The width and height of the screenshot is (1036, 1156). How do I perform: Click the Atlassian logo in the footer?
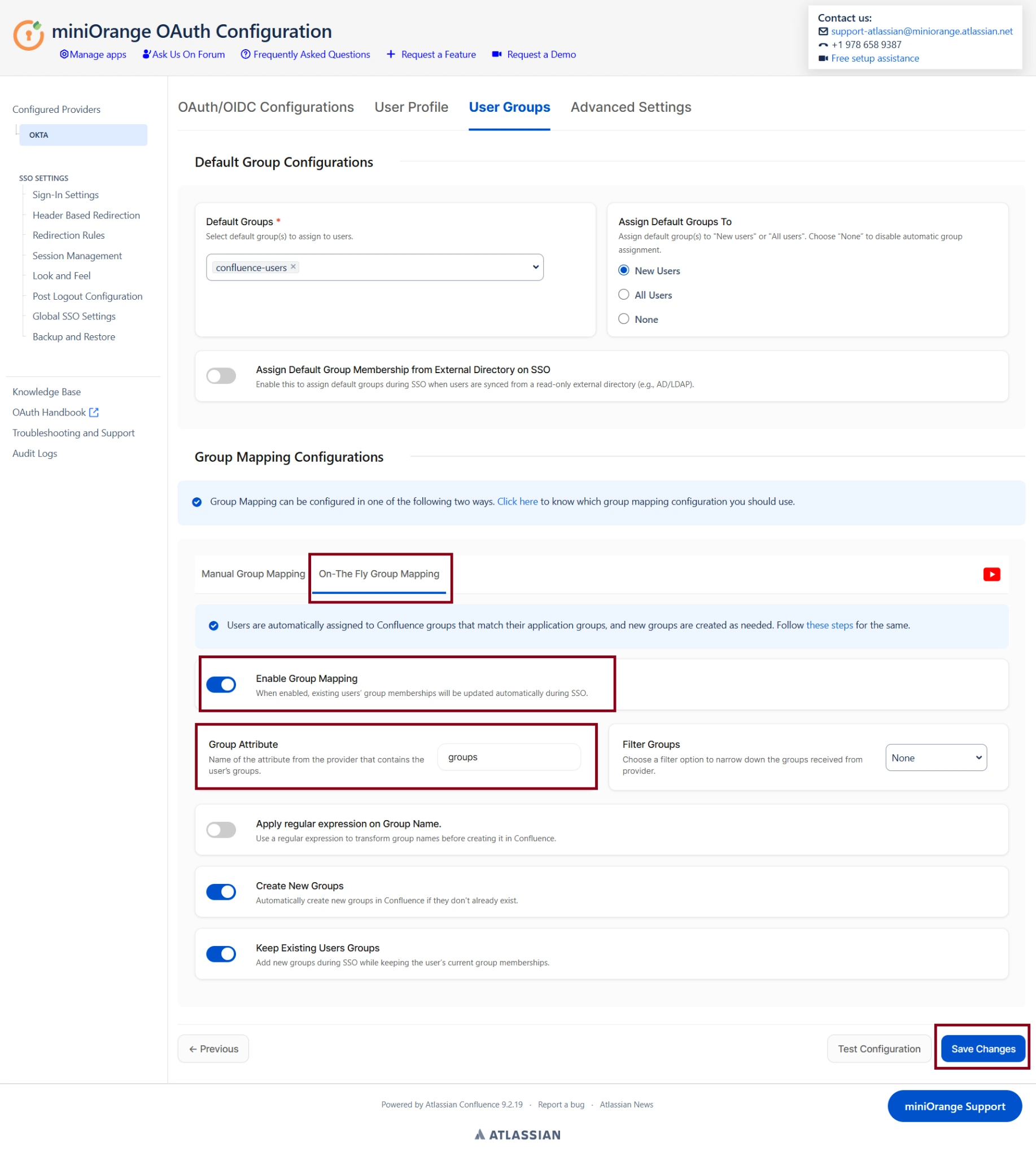517,1135
